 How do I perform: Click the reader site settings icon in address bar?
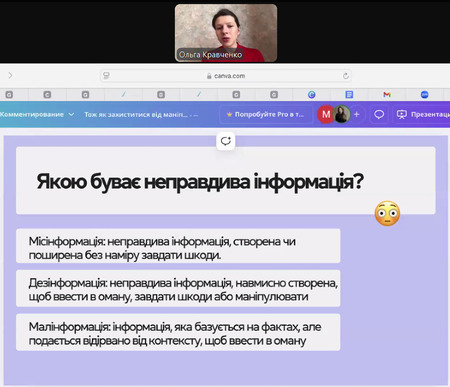pos(106,76)
